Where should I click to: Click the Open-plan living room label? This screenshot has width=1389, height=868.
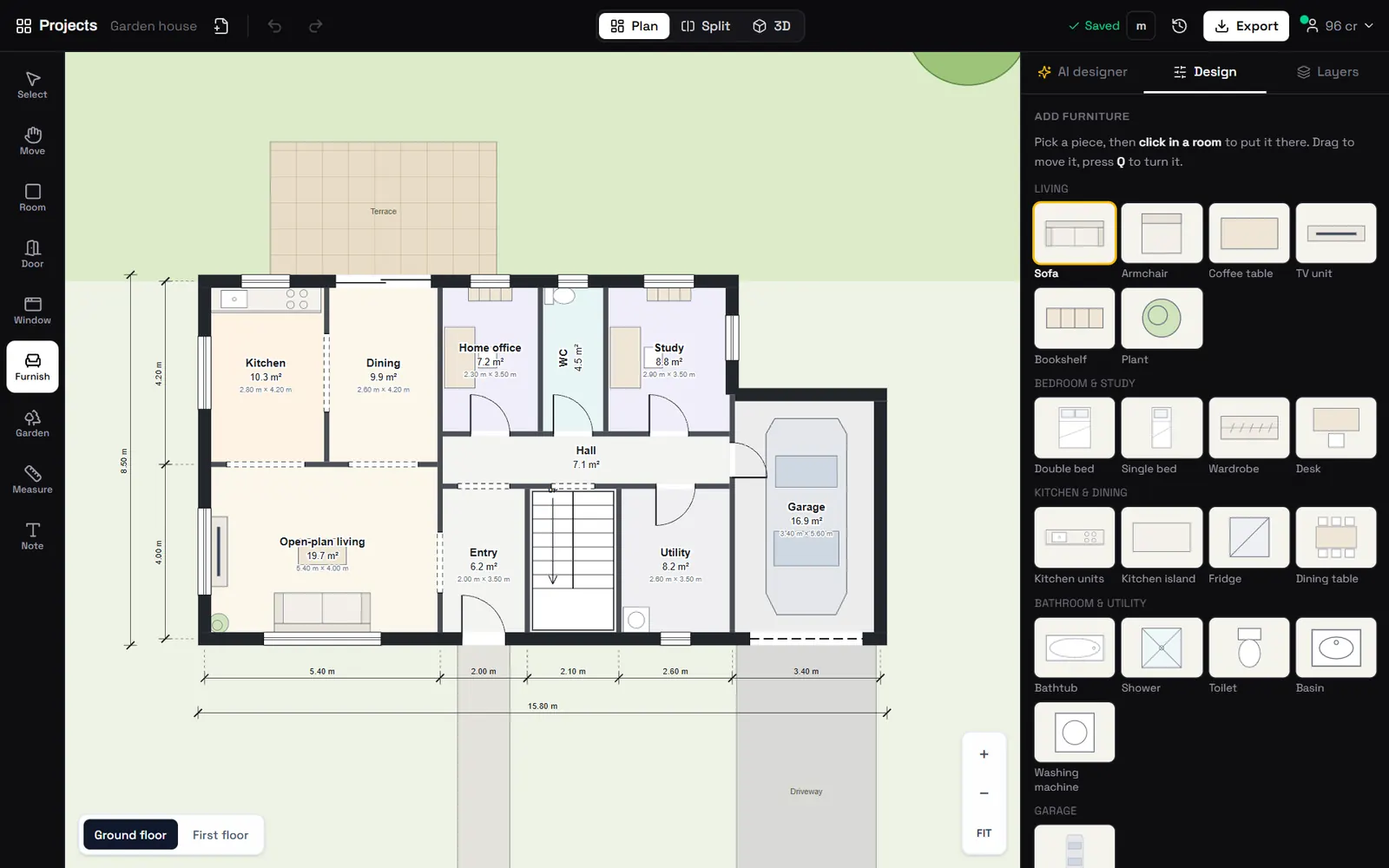tap(322, 542)
